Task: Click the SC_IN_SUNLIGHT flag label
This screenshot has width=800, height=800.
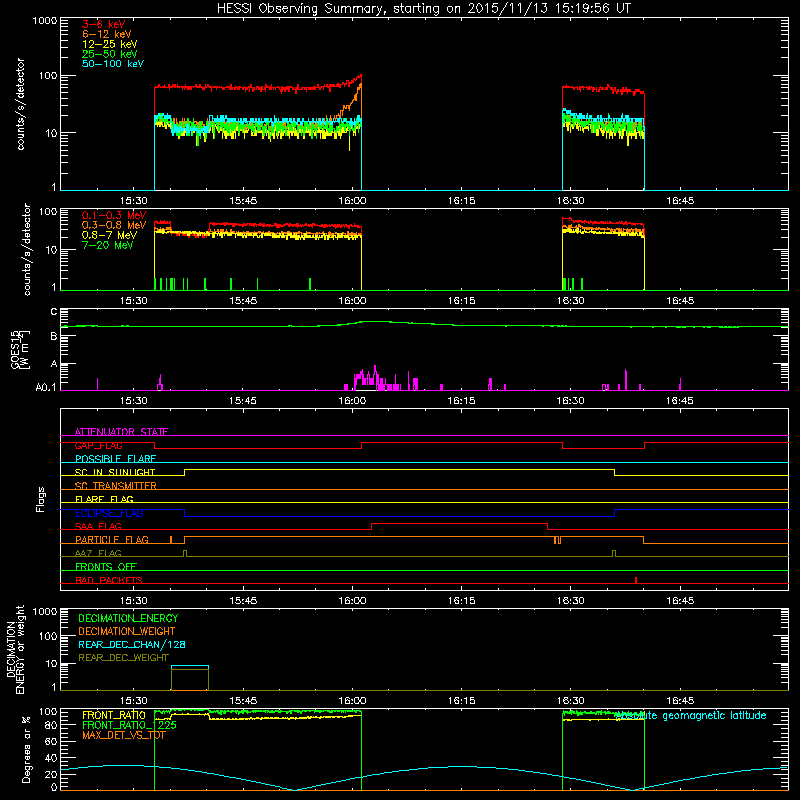Action: (115, 472)
